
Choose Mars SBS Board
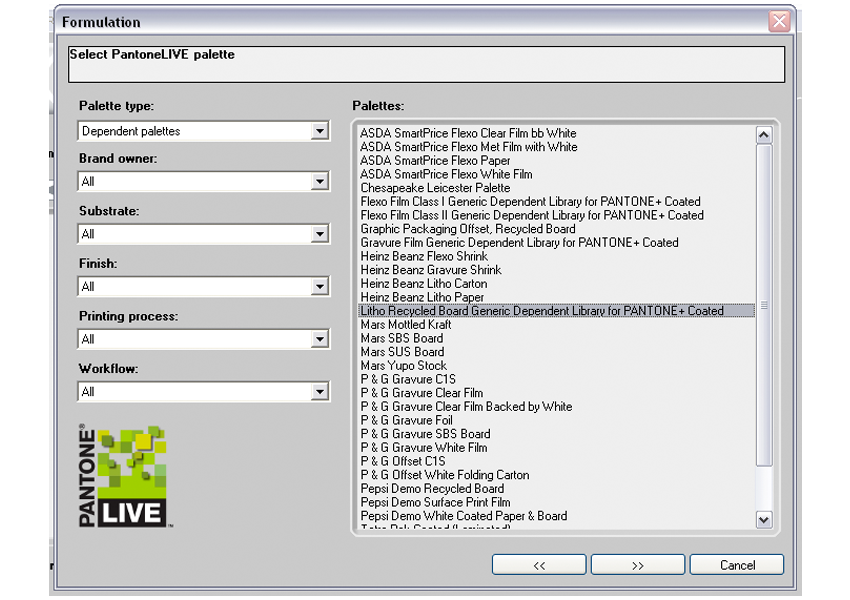402,338
